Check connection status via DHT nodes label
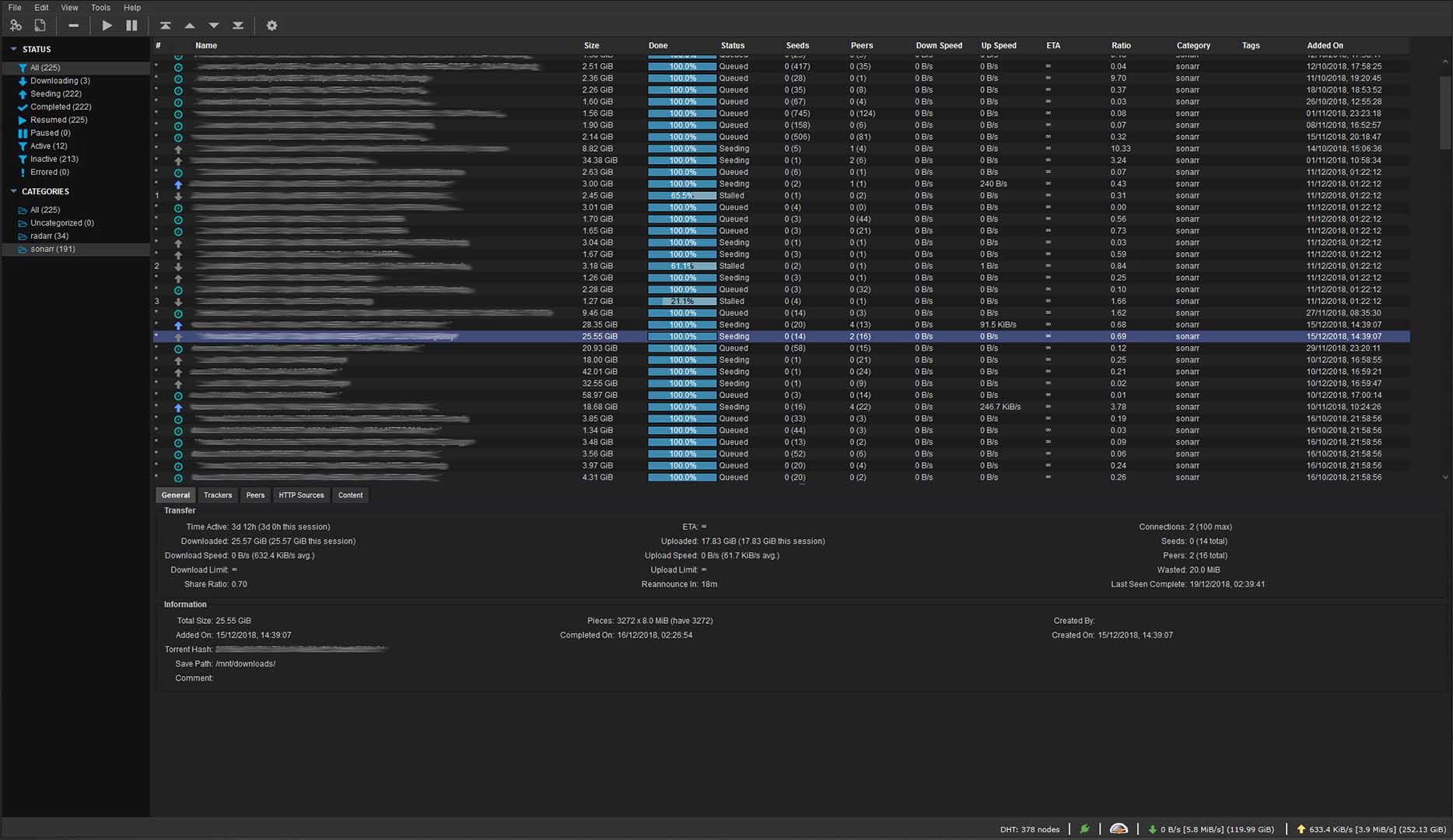 (x=1030, y=828)
